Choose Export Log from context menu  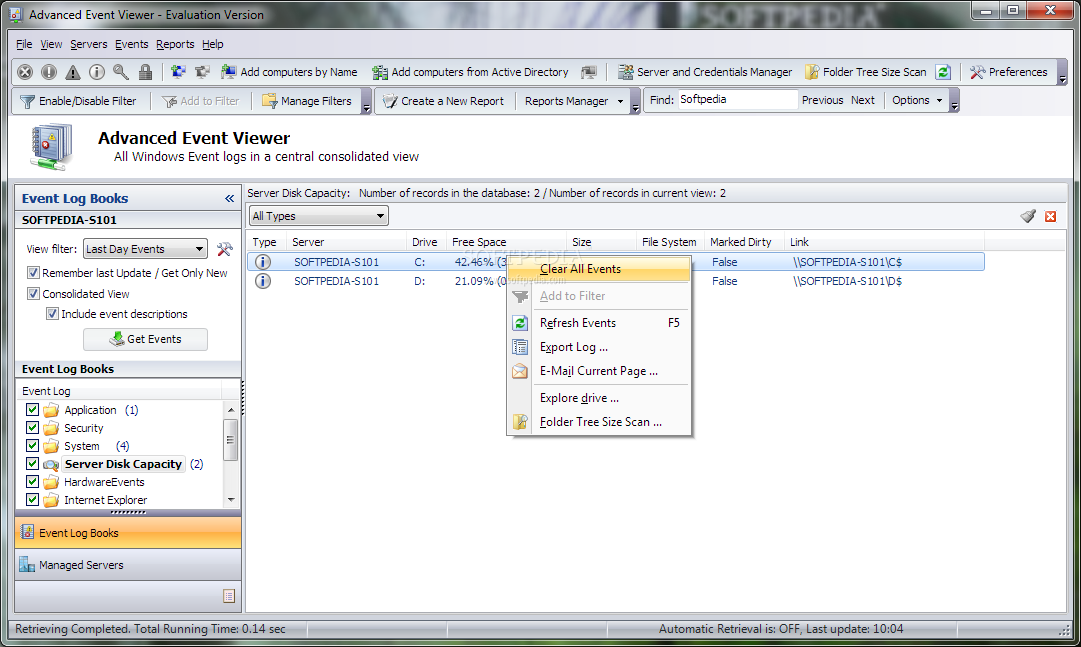click(x=599, y=347)
